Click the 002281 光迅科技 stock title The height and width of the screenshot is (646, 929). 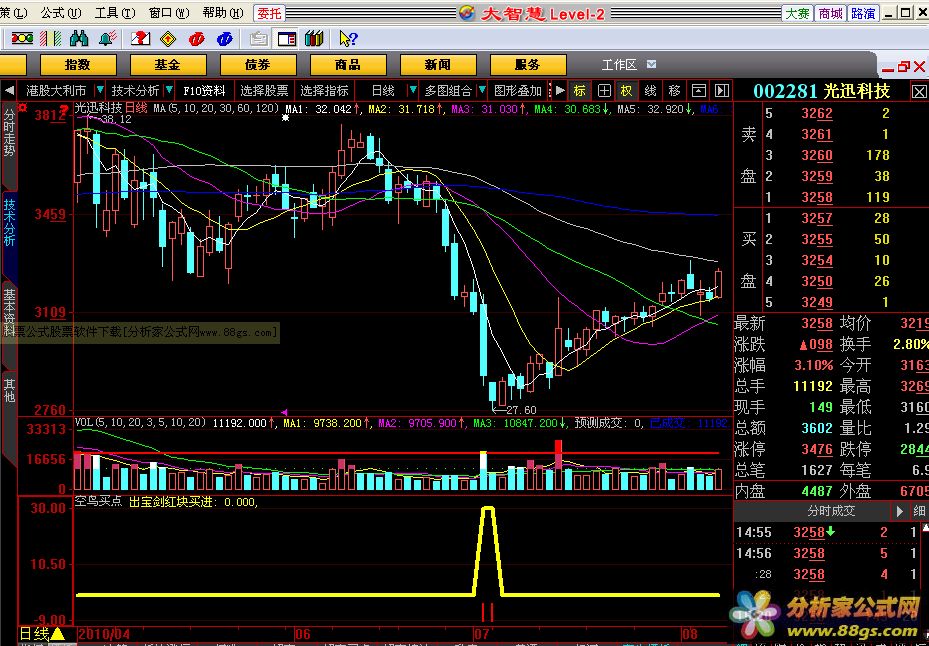pos(822,91)
